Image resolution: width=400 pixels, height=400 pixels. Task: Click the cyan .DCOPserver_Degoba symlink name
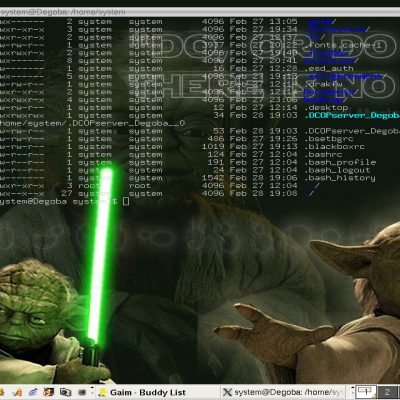click(352, 115)
